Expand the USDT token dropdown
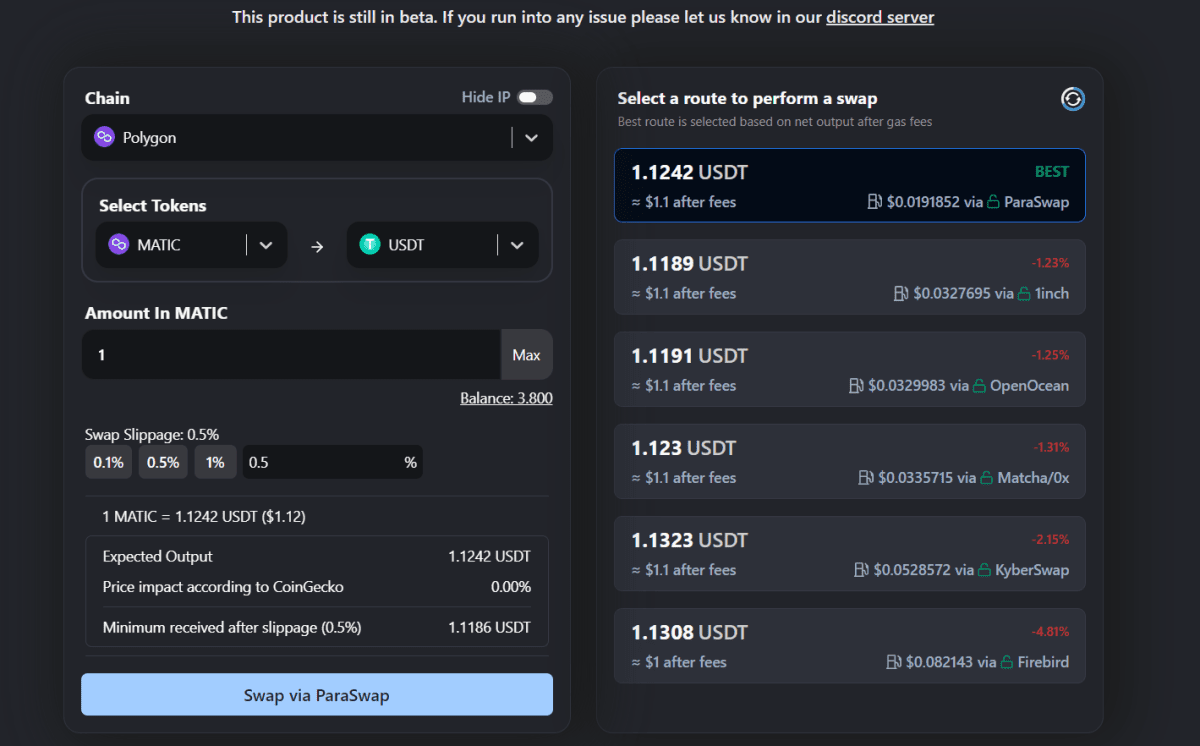This screenshot has width=1200, height=746. (517, 244)
